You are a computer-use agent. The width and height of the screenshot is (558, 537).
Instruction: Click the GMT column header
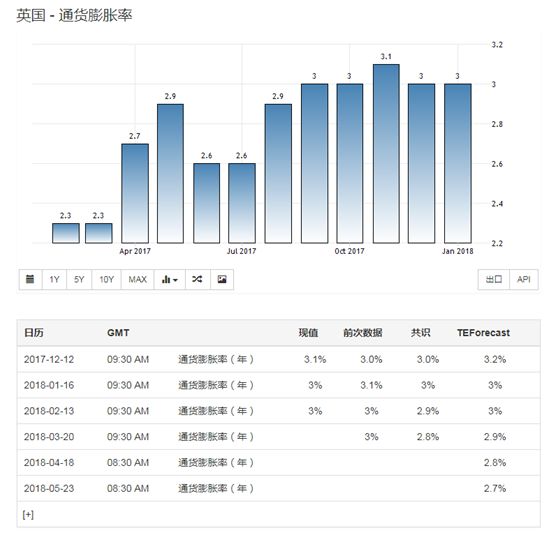coord(118,333)
